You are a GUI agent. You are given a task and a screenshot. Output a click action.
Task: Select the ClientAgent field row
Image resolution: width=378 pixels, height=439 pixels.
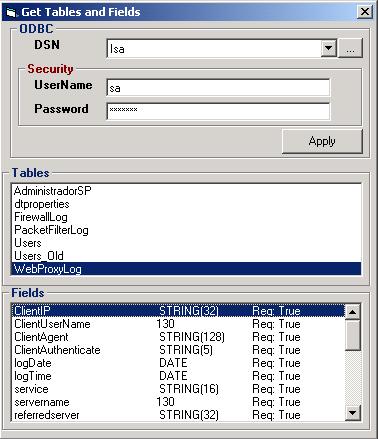[x=178, y=337]
